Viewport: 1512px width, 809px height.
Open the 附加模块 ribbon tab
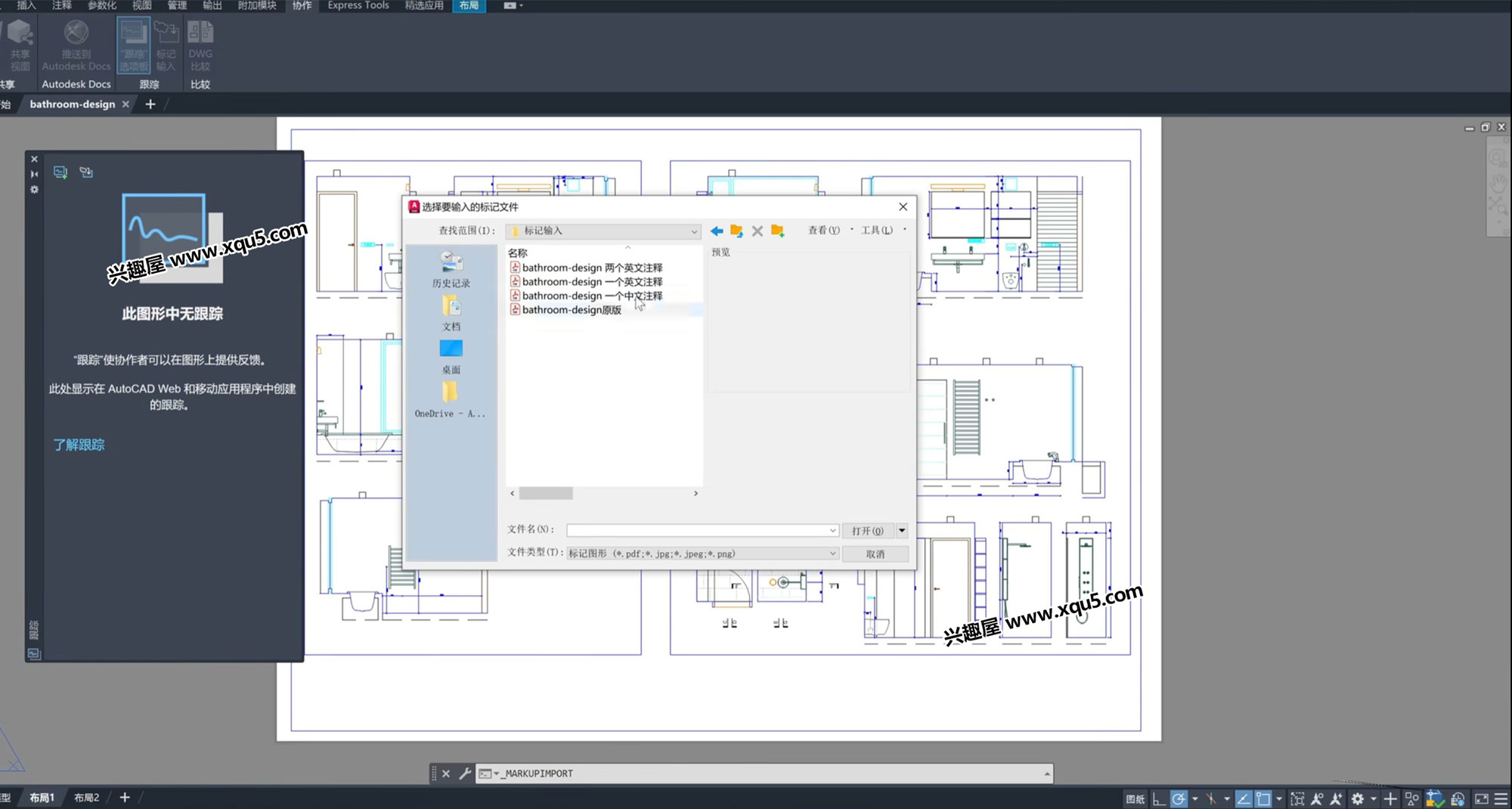tap(257, 5)
